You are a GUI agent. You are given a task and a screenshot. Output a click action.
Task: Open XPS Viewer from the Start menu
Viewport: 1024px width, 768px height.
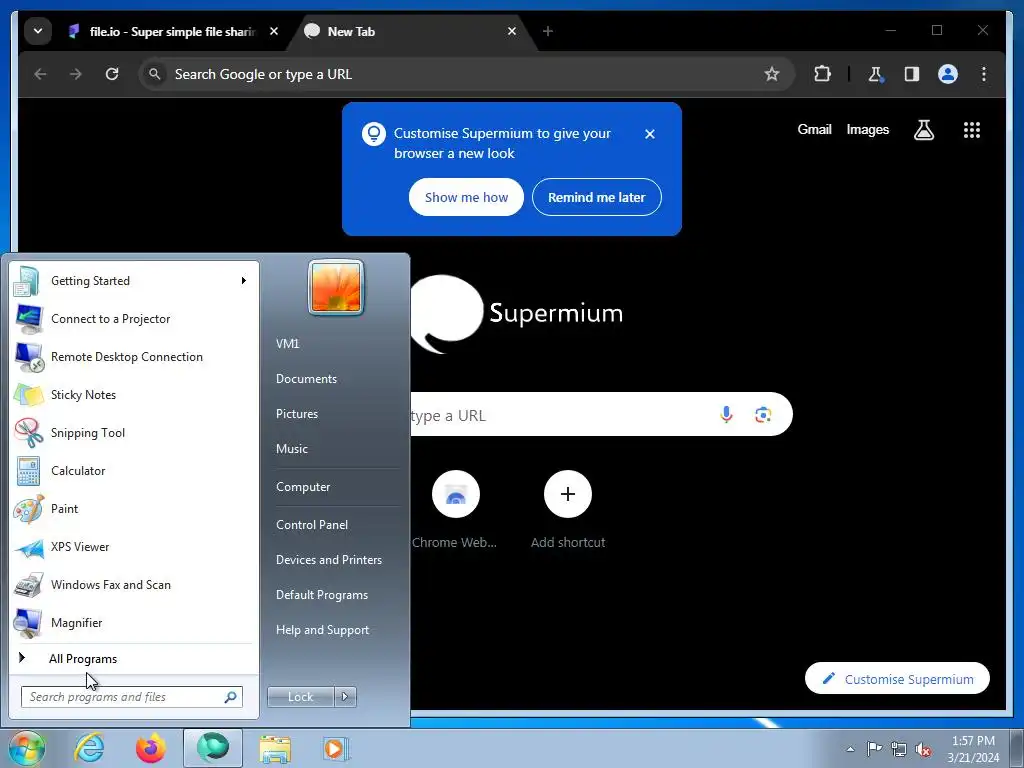[x=133, y=547]
